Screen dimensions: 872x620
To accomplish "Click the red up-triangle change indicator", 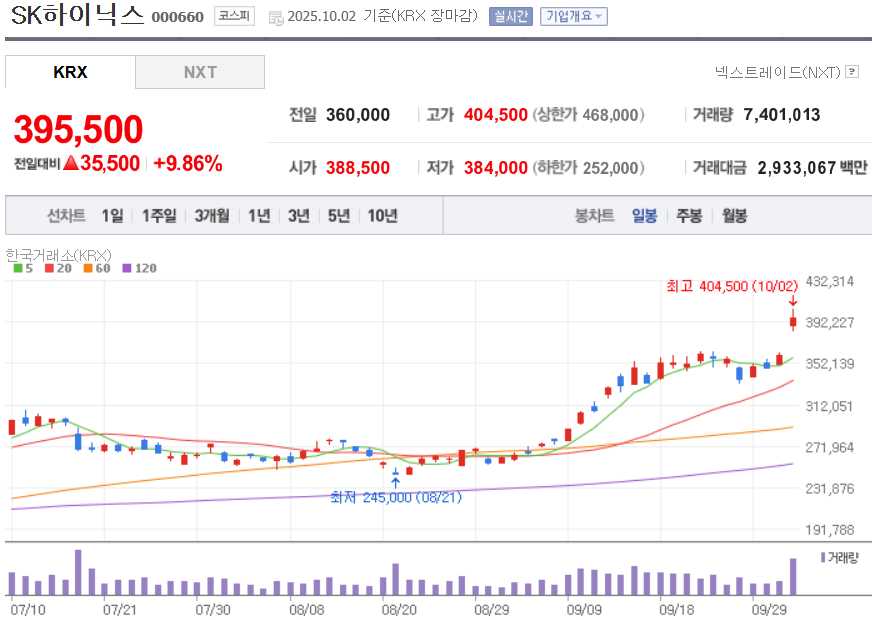I will coord(71,163).
